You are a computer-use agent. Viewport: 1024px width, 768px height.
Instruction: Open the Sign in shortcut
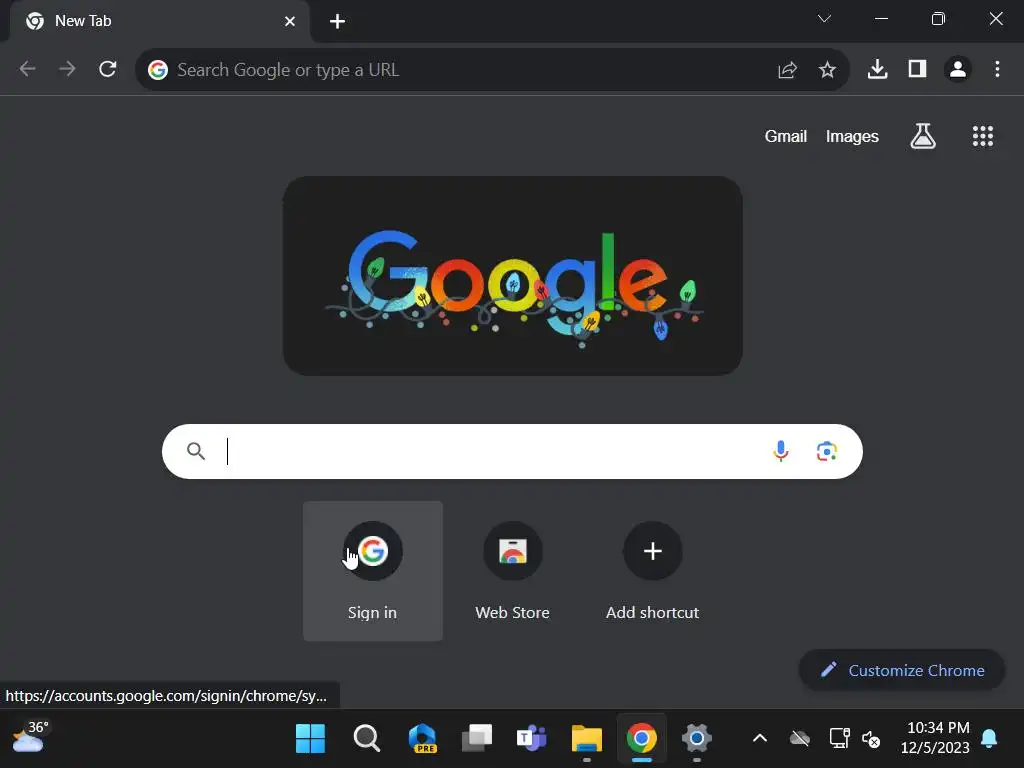pyautogui.click(x=373, y=571)
